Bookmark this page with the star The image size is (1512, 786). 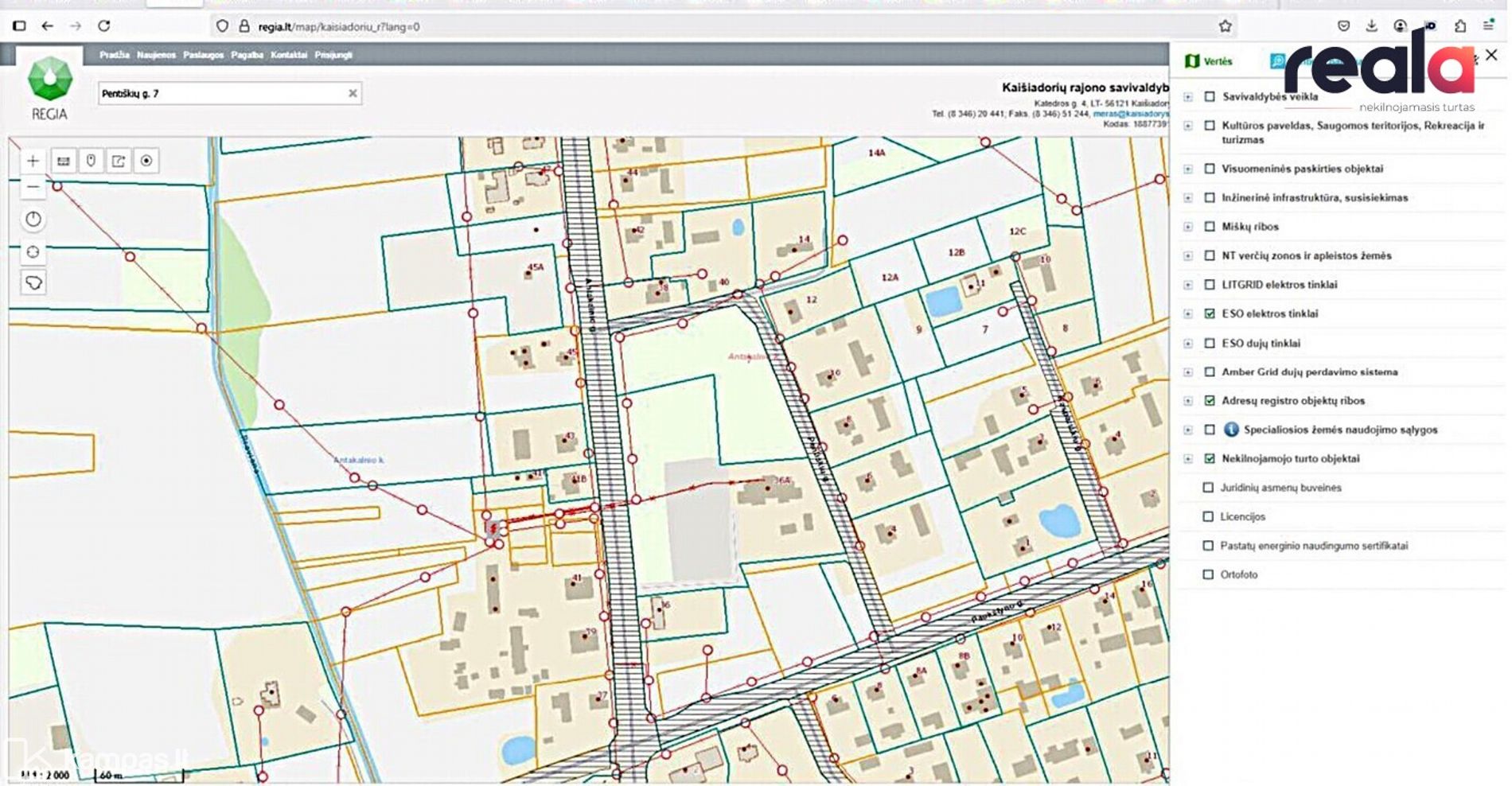pyautogui.click(x=1226, y=26)
